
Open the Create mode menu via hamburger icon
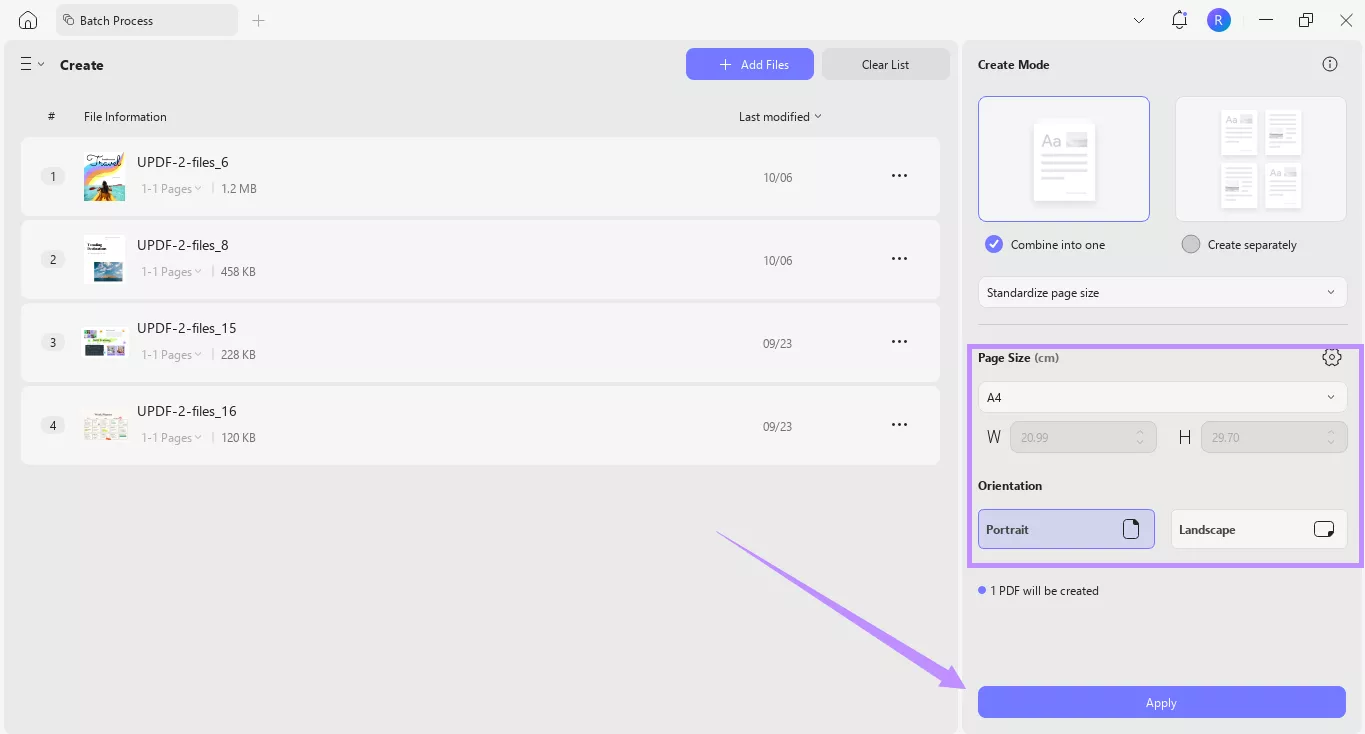tap(26, 64)
